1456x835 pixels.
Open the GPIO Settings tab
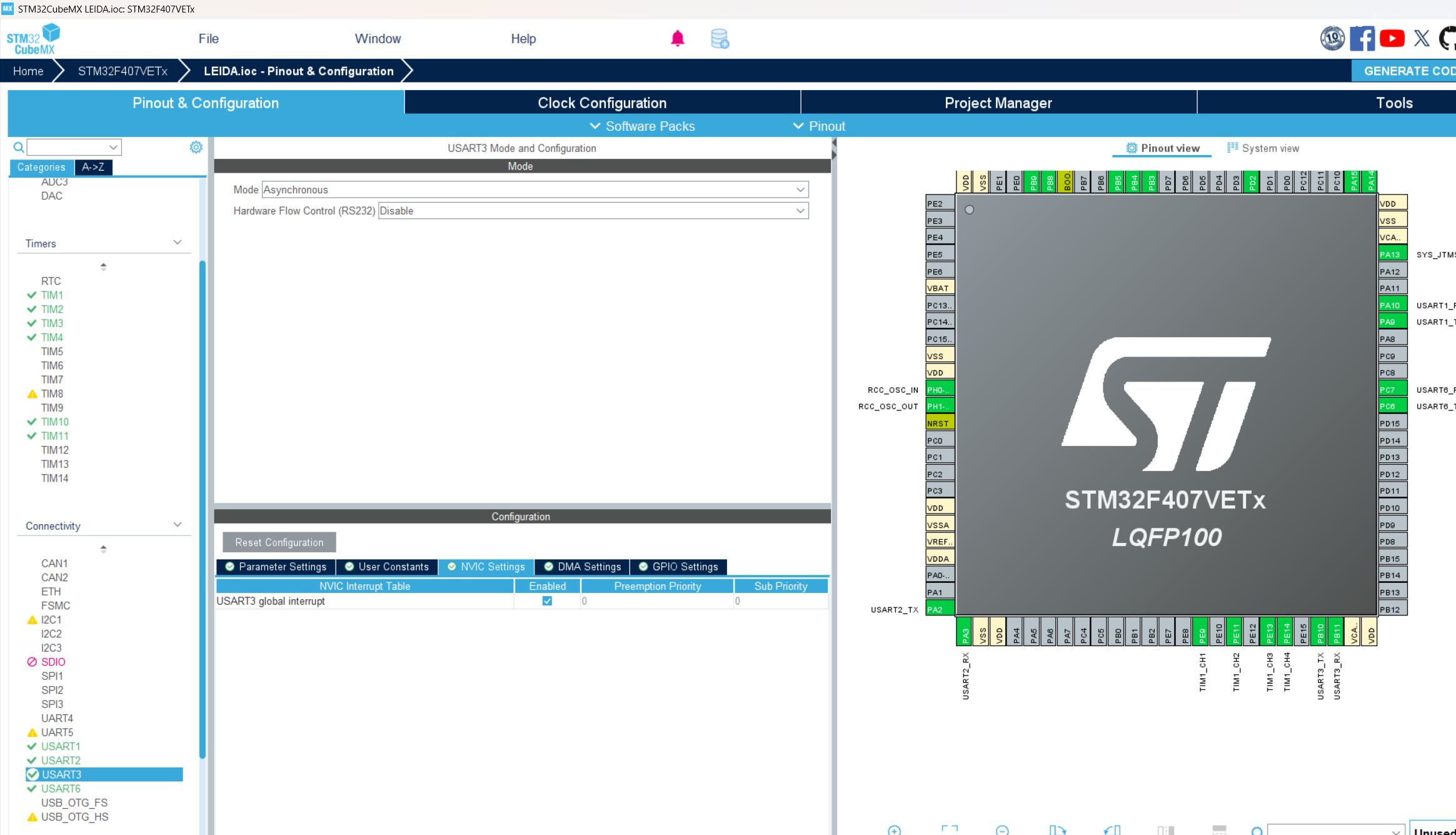click(678, 567)
